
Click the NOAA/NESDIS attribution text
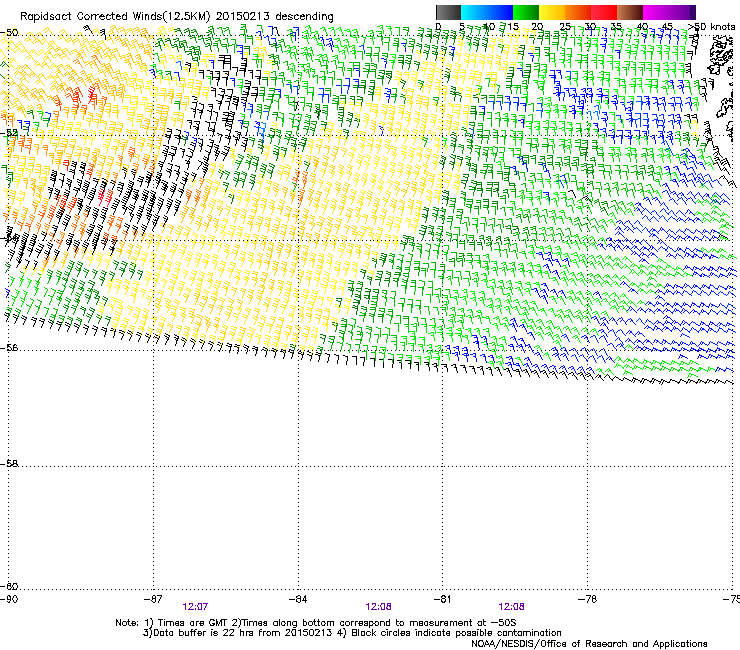(589, 644)
